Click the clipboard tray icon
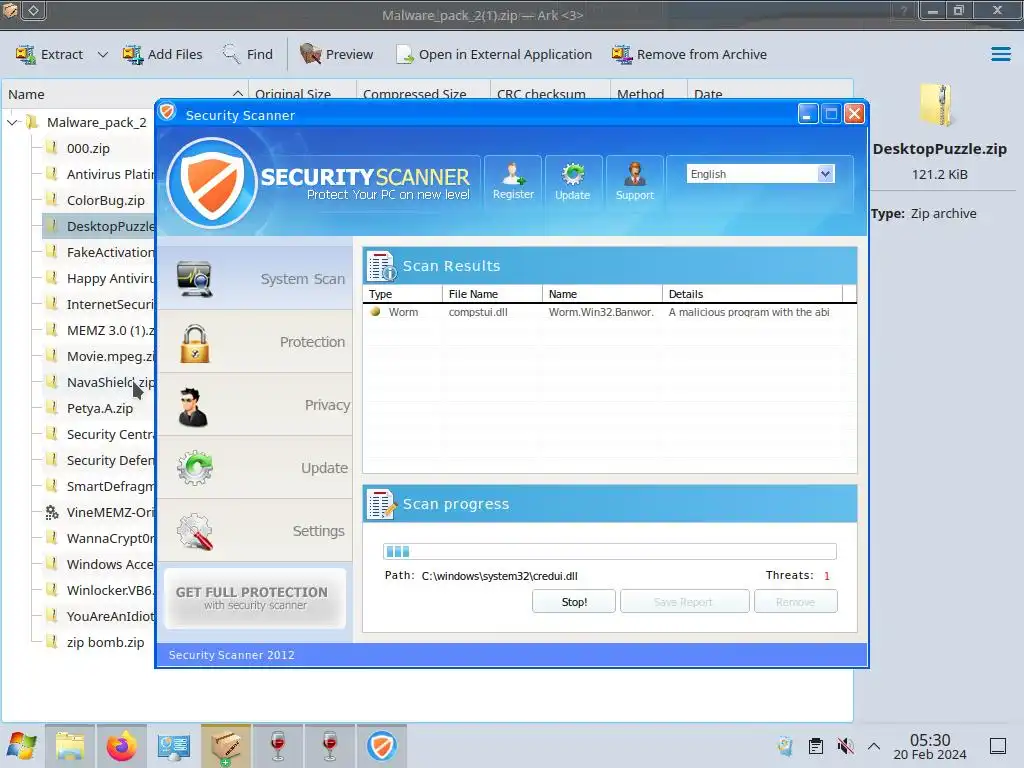 coord(816,746)
